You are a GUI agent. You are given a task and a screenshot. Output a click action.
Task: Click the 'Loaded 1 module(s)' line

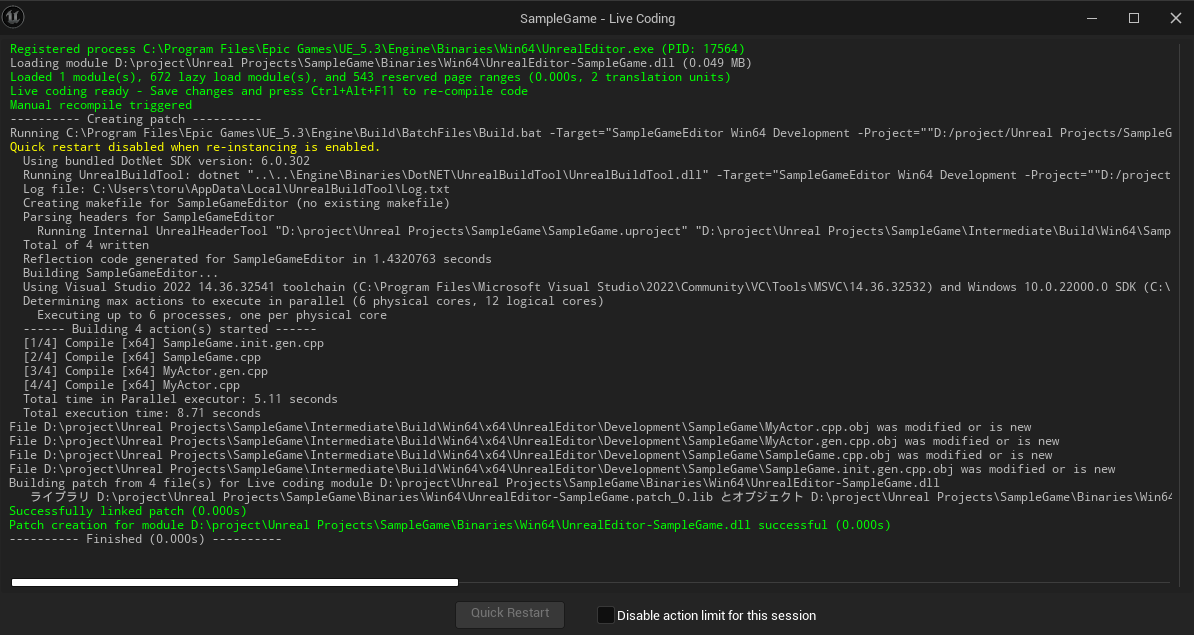370,77
